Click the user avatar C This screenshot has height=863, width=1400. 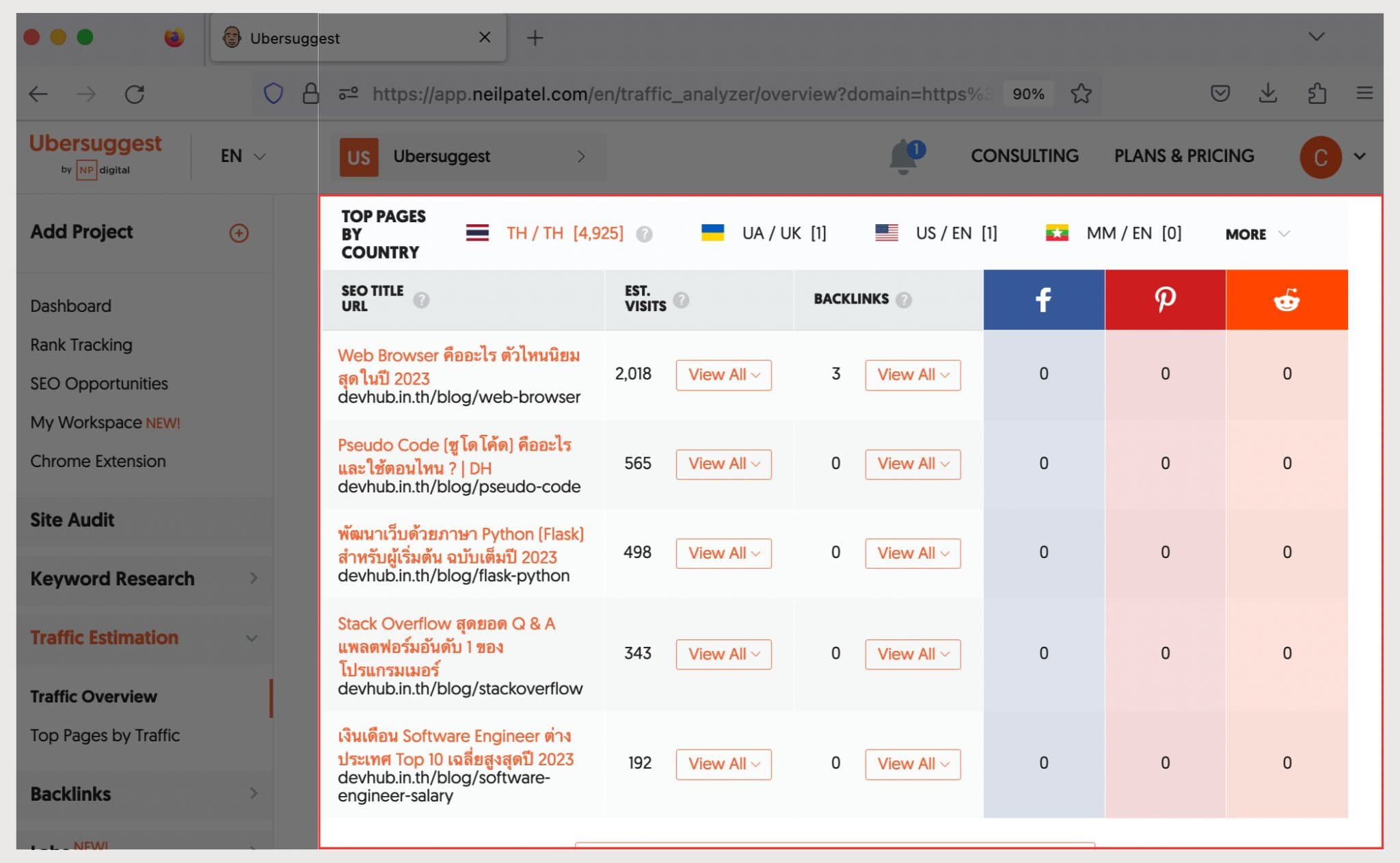click(x=1321, y=157)
